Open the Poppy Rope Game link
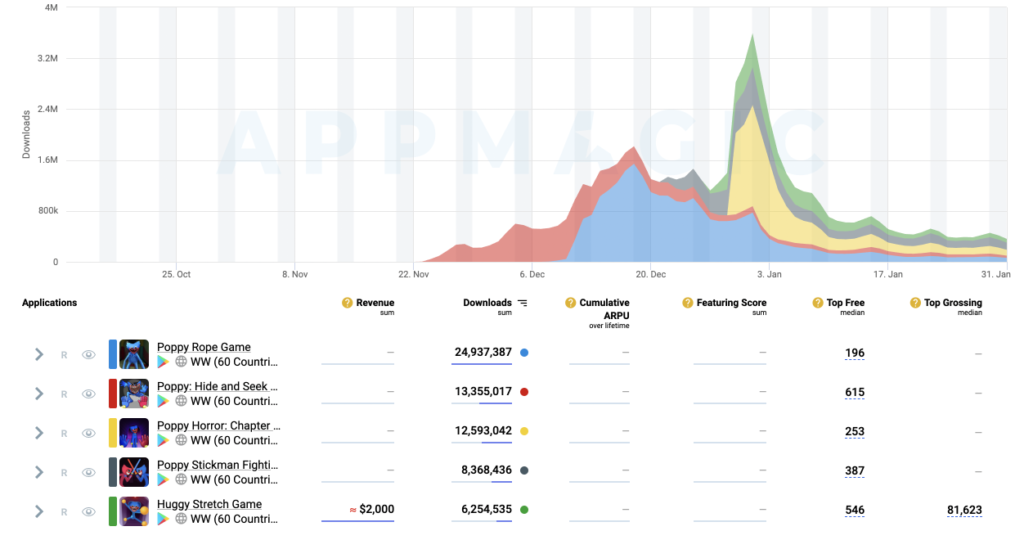 click(204, 347)
